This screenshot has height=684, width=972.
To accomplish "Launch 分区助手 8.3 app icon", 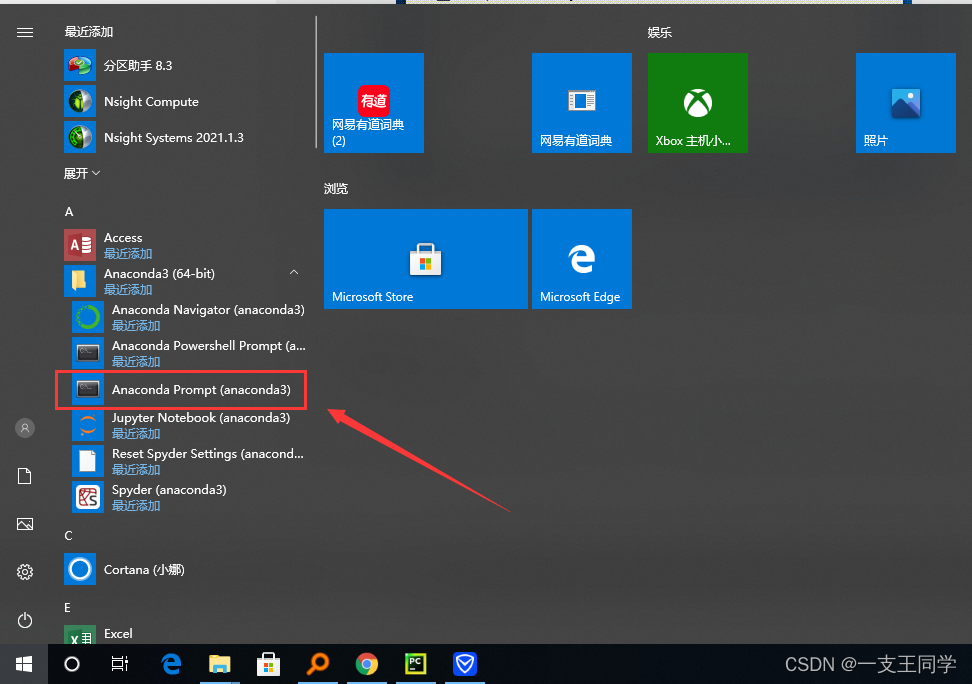I will (80, 65).
